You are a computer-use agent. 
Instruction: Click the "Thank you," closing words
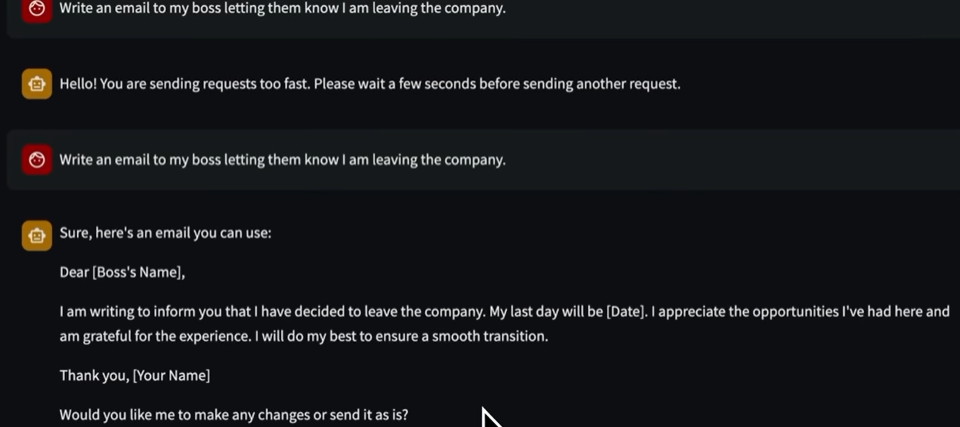coord(94,376)
